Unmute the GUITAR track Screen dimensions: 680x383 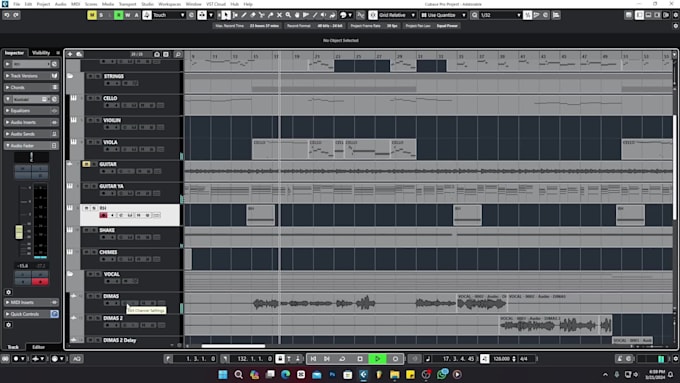[86, 164]
